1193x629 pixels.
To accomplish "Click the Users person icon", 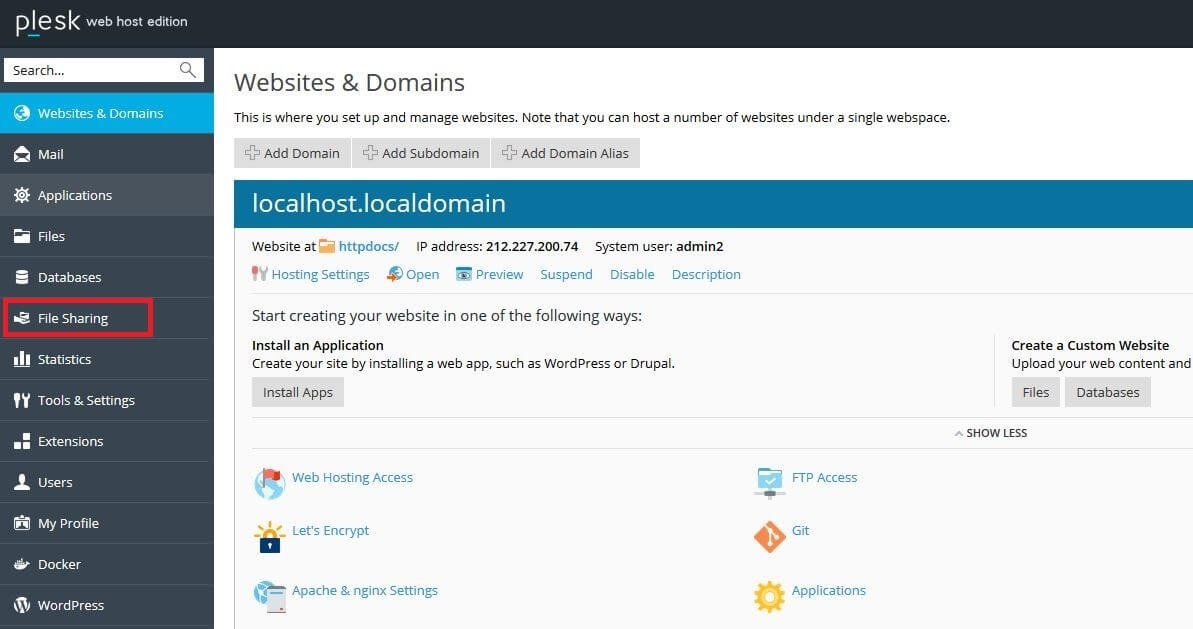I will point(22,482).
